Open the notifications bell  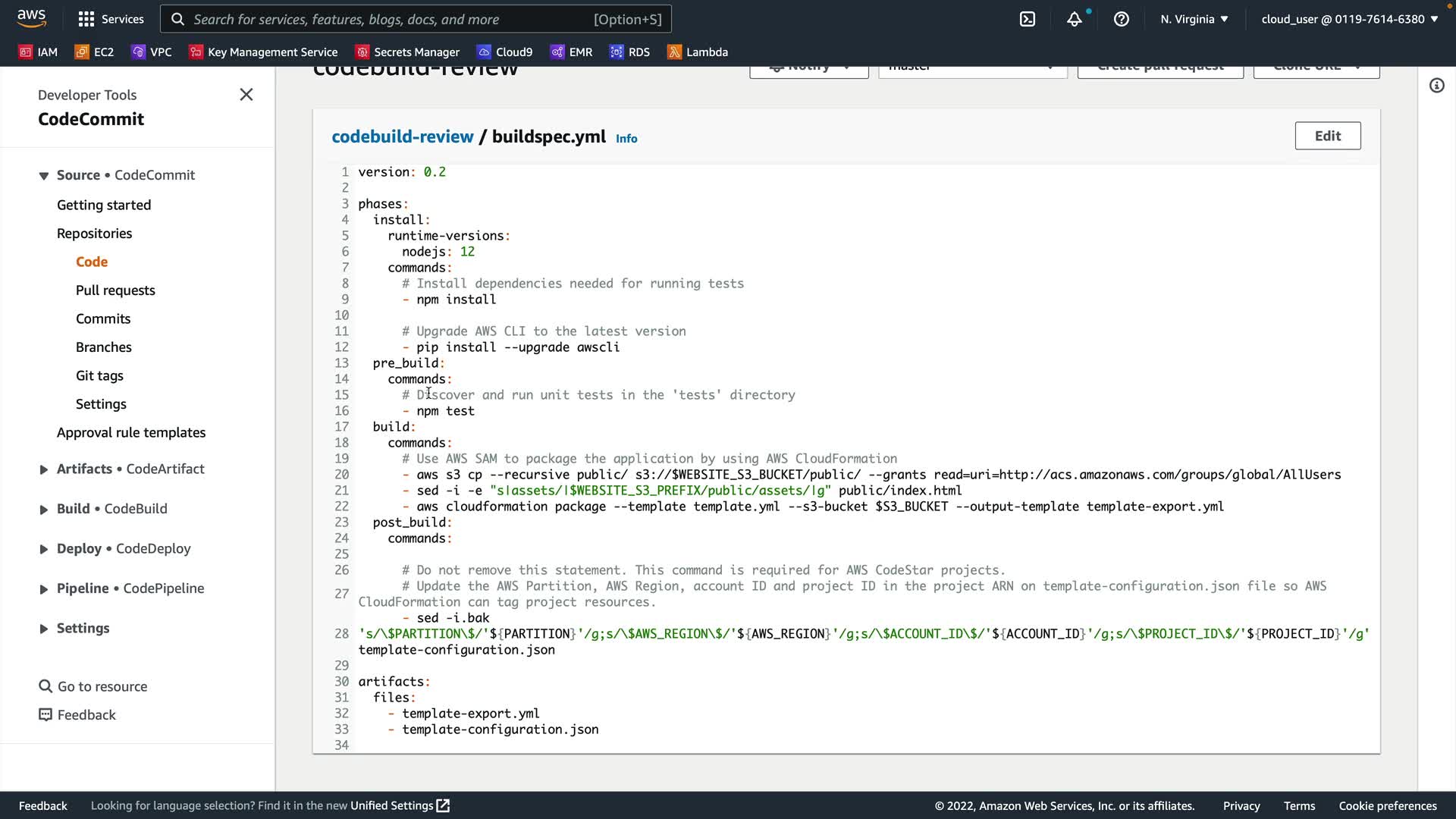pos(1074,19)
